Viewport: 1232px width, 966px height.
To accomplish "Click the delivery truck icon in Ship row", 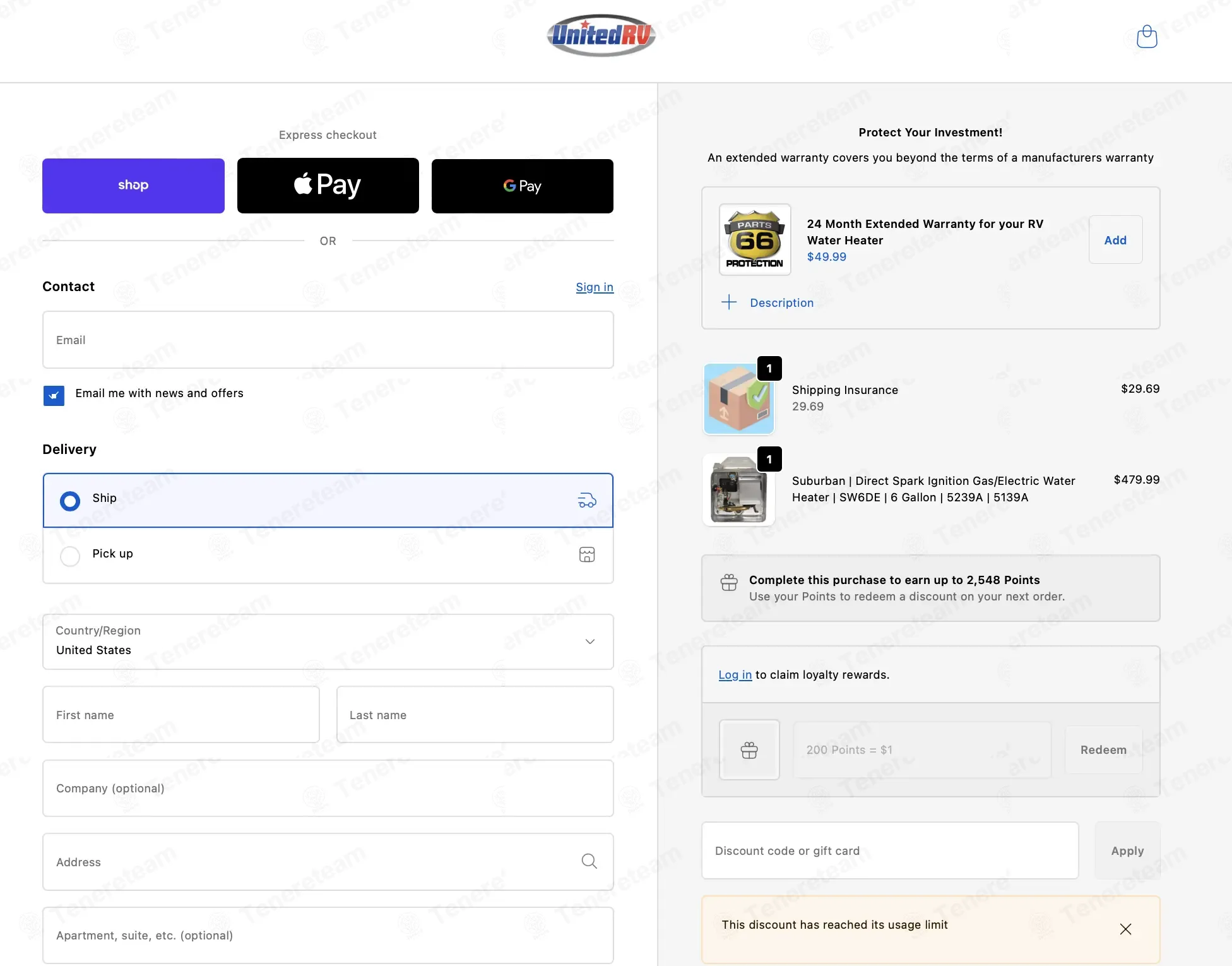I will pos(587,500).
